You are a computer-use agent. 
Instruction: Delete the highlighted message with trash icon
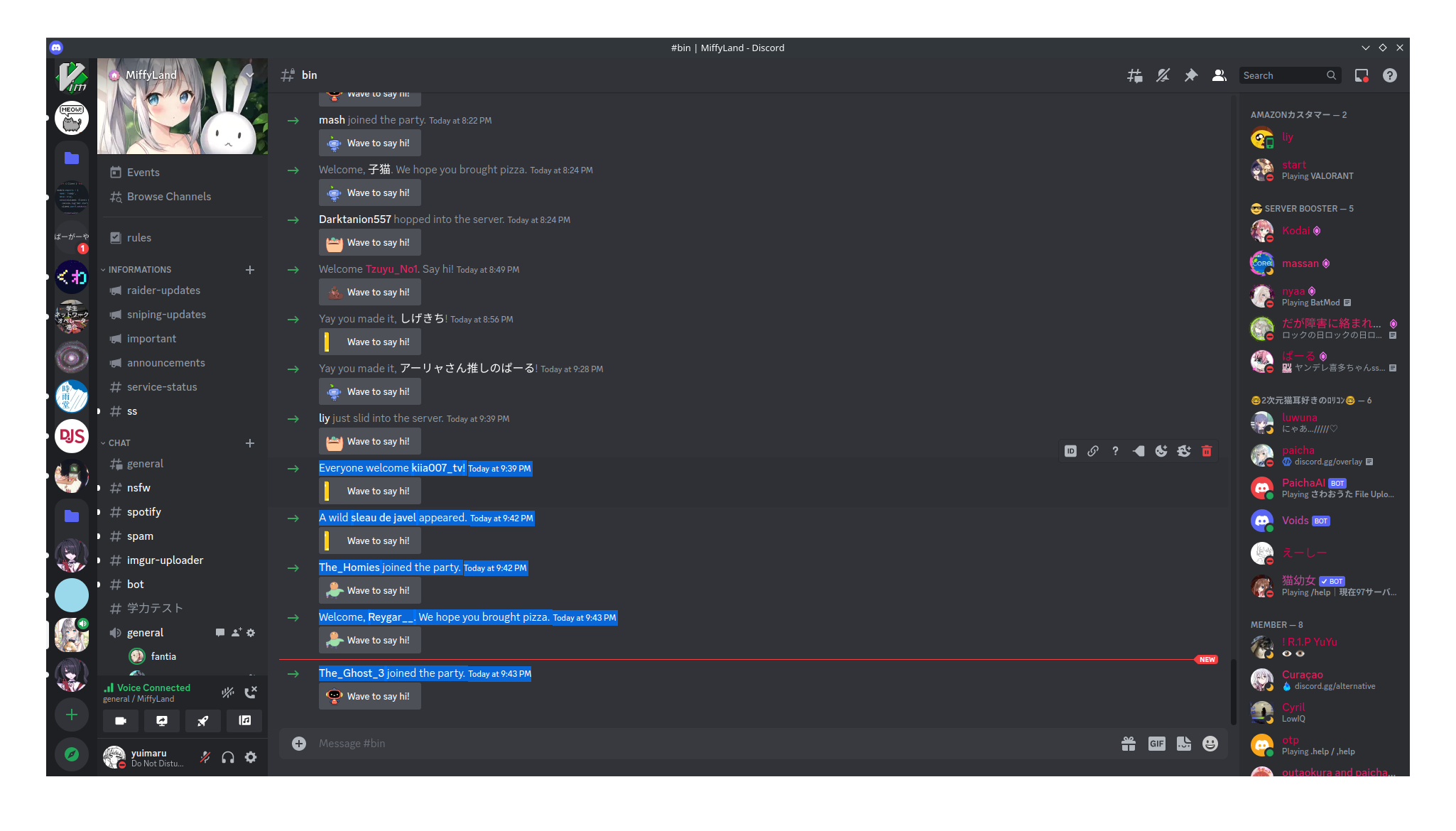1207,451
